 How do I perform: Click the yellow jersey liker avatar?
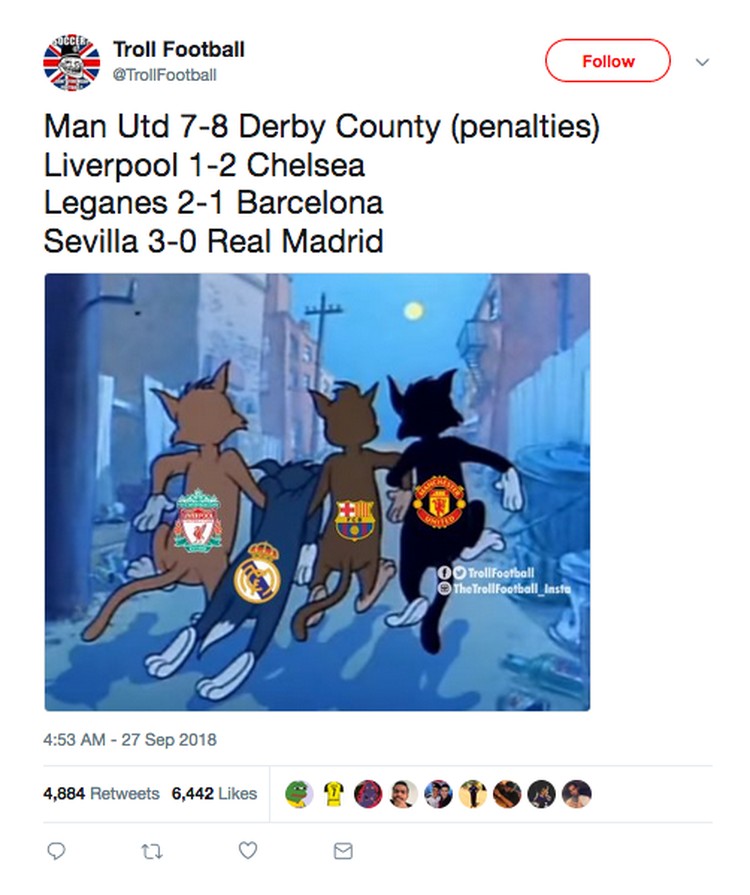[334, 793]
